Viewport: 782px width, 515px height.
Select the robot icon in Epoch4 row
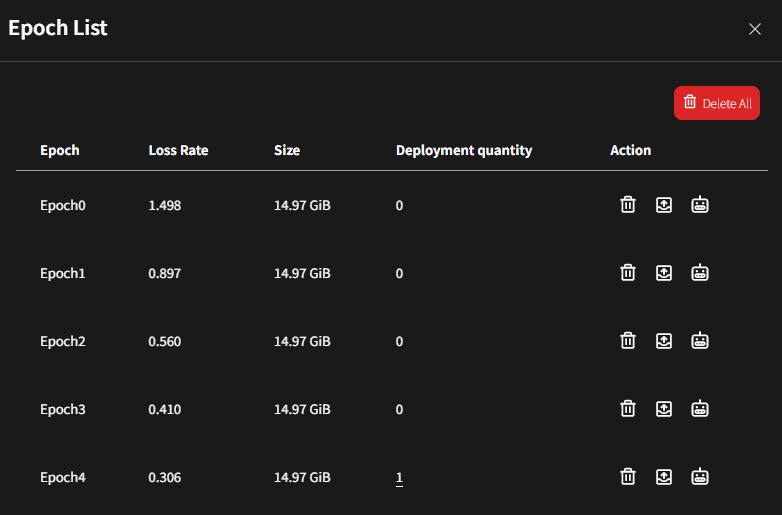[x=700, y=477]
